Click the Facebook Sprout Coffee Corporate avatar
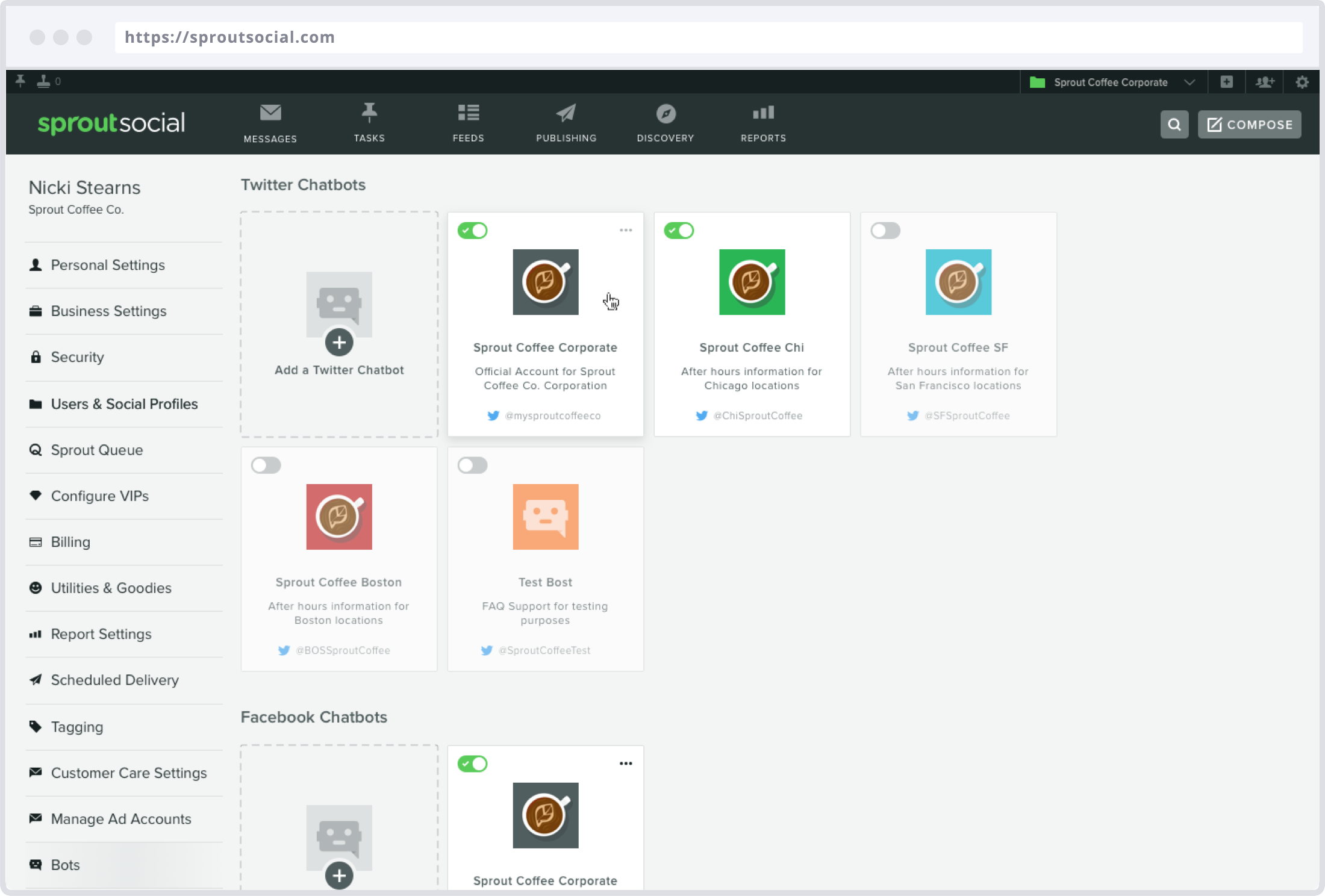This screenshot has height=896, width=1325. coord(546,815)
